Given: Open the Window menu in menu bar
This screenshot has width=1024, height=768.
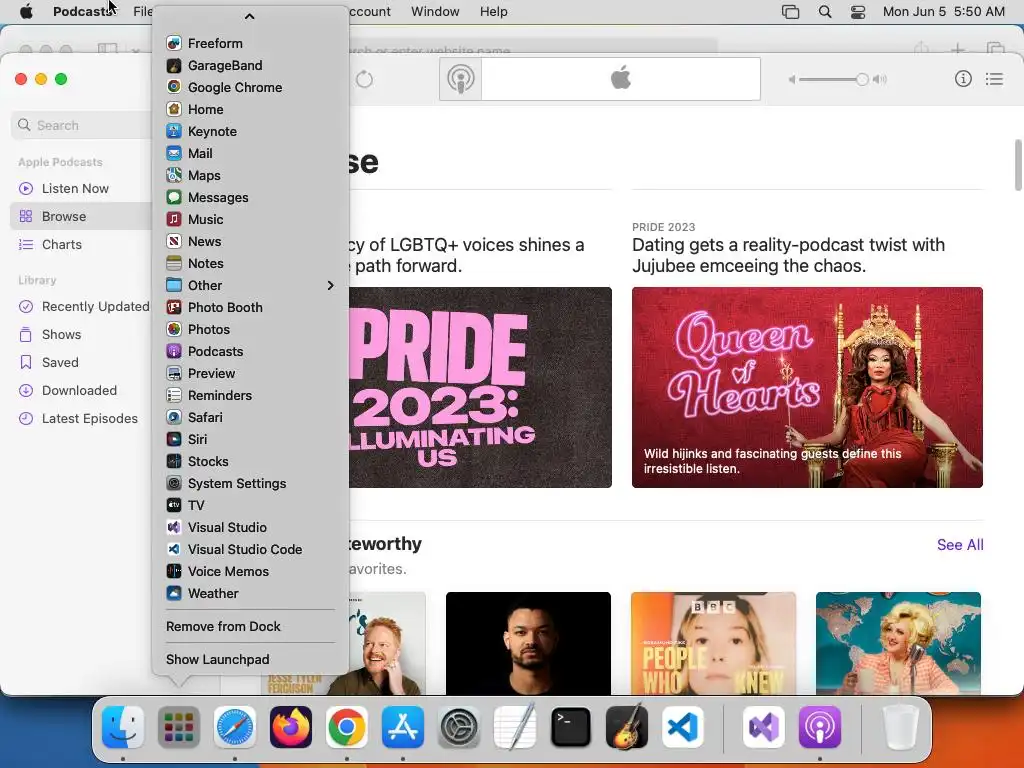Looking at the screenshot, I should coord(435,12).
